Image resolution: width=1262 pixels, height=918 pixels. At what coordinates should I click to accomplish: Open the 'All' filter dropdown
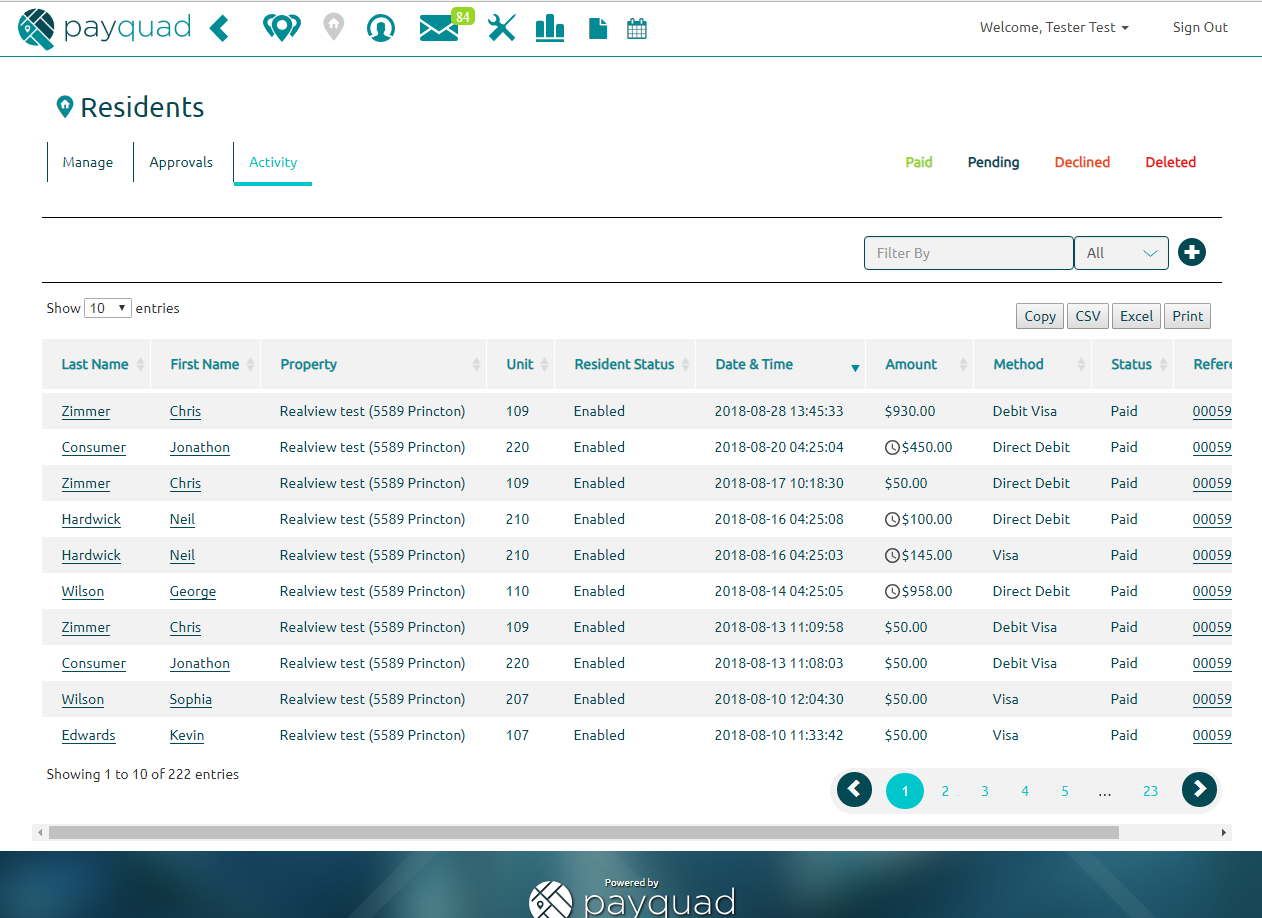click(1121, 252)
